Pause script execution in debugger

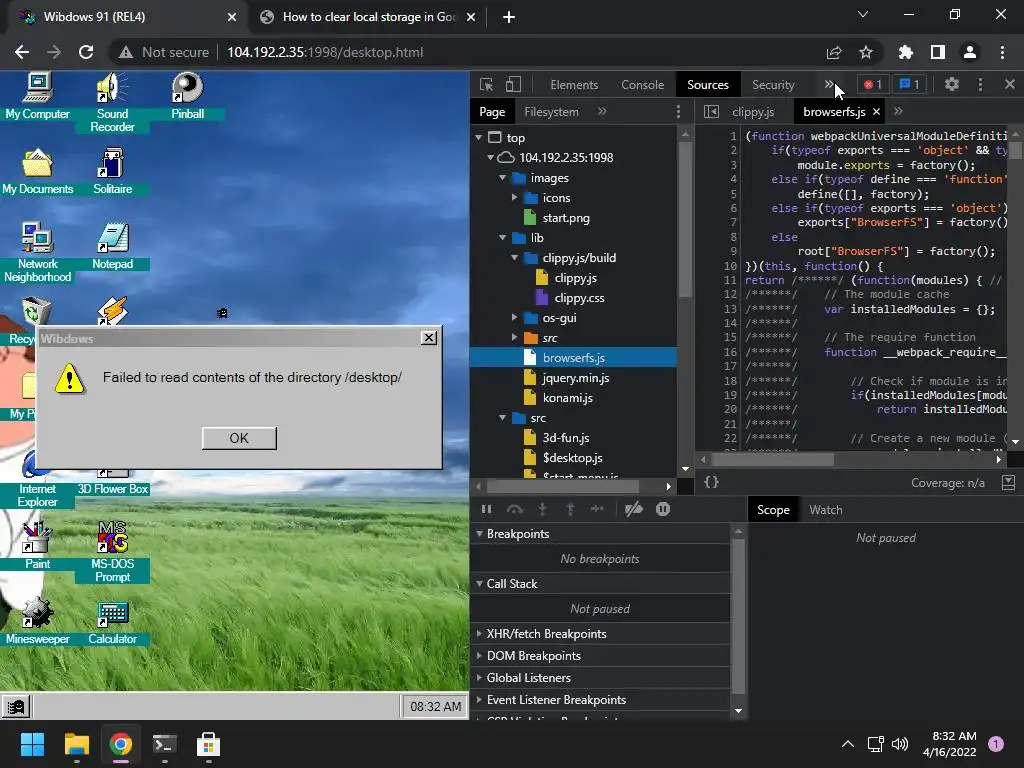click(x=487, y=509)
